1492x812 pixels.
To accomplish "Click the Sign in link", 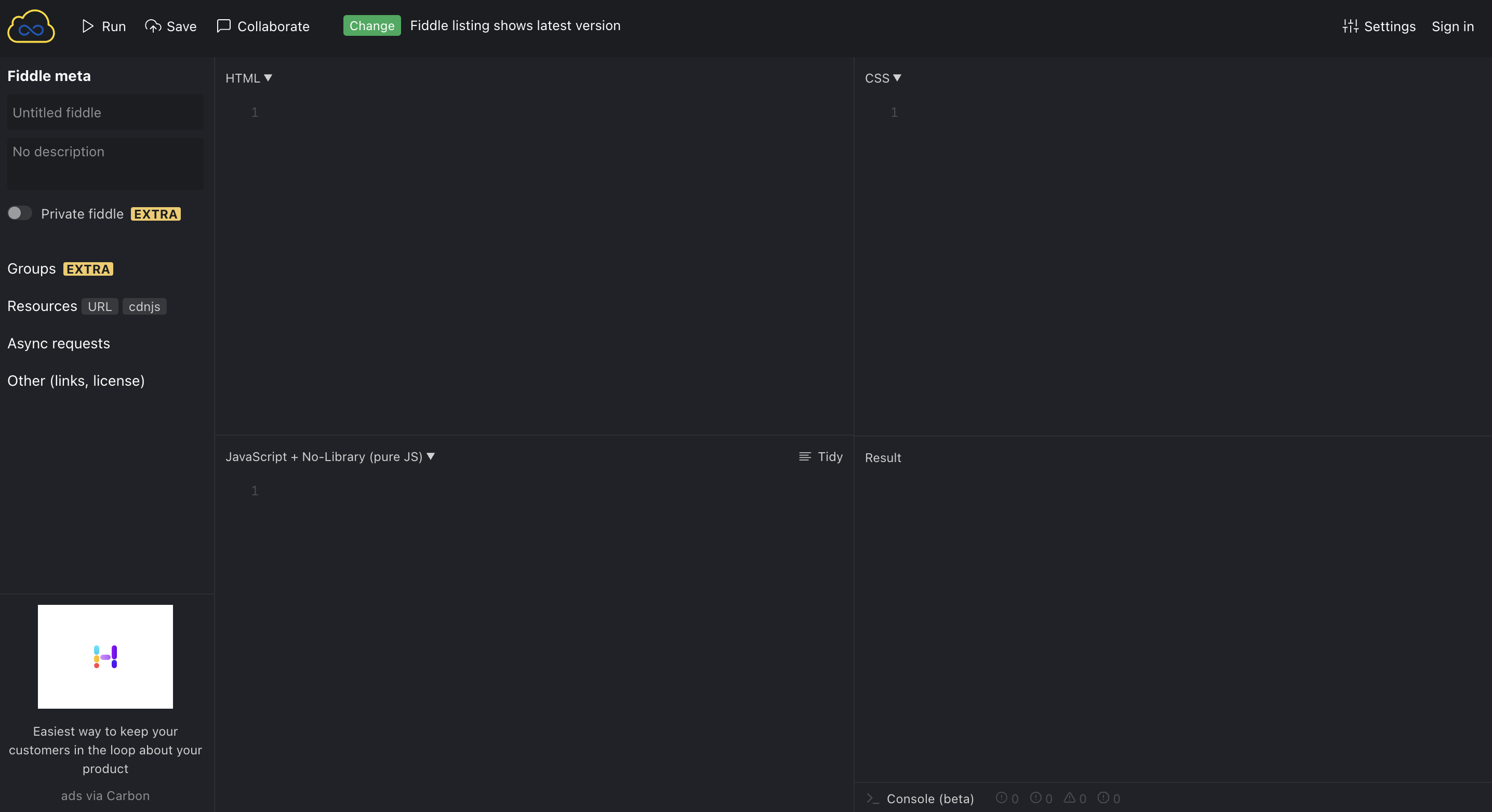I will tap(1453, 26).
